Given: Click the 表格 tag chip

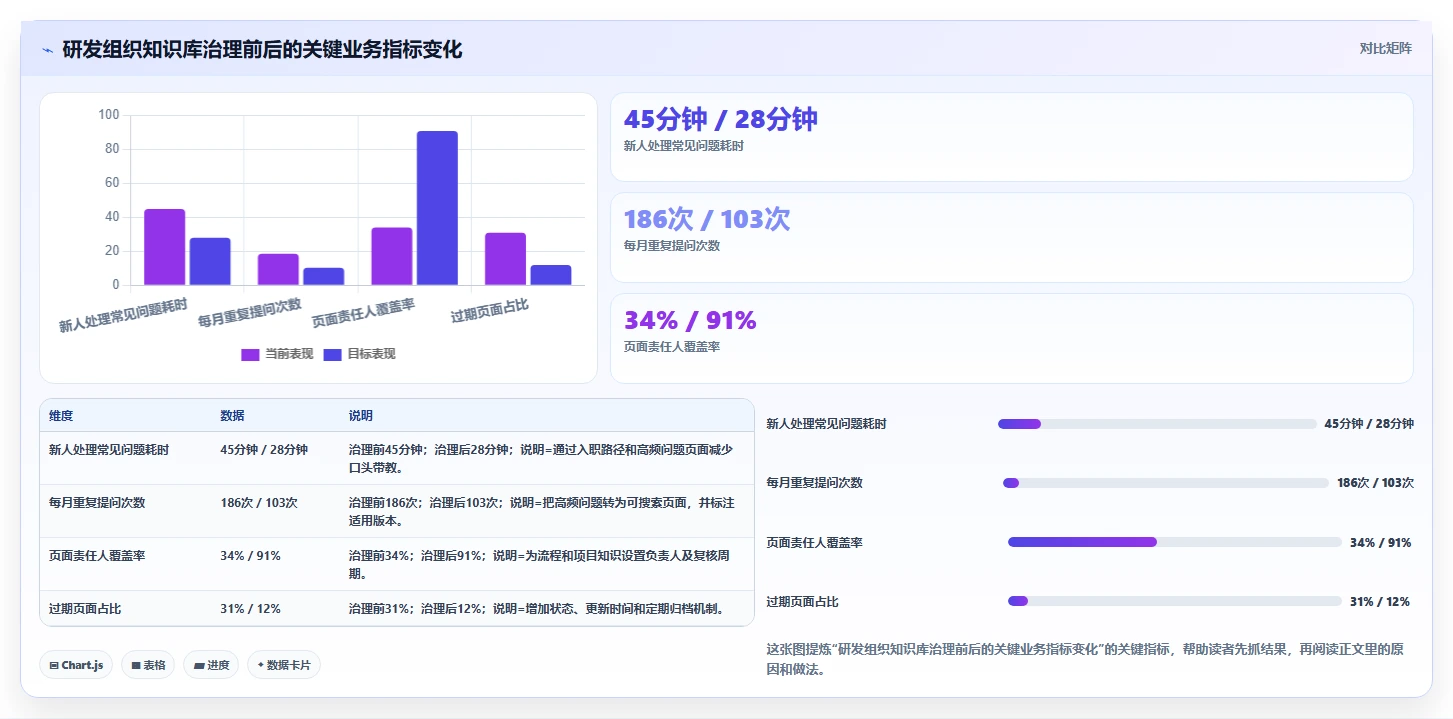Looking at the screenshot, I should [148, 665].
